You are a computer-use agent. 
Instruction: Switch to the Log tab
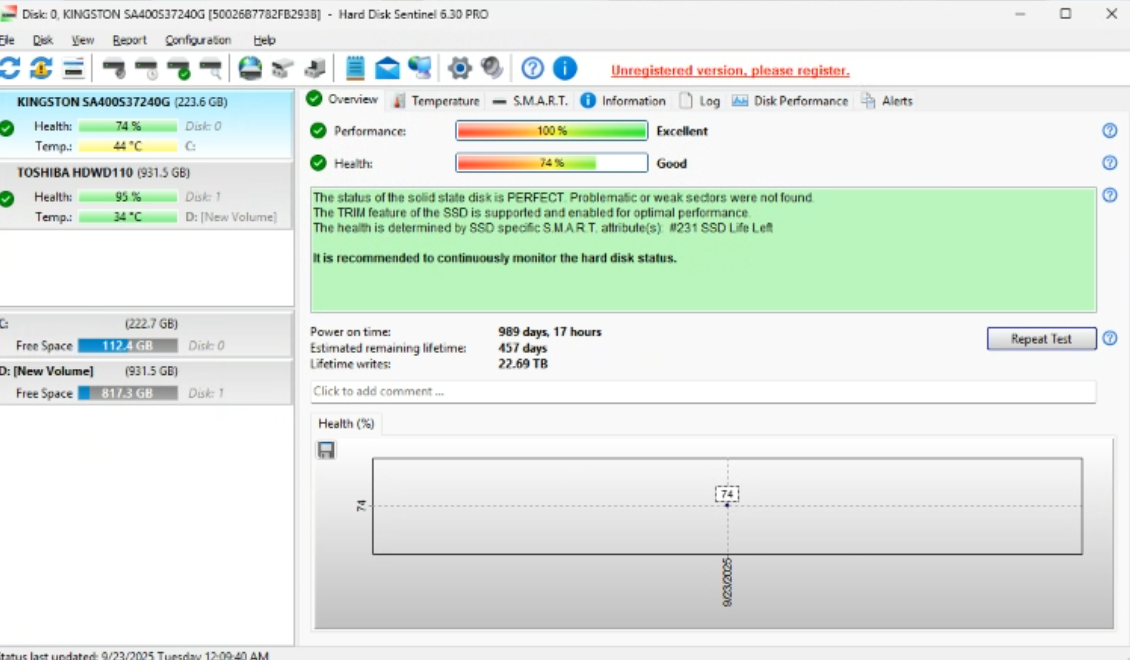(699, 101)
